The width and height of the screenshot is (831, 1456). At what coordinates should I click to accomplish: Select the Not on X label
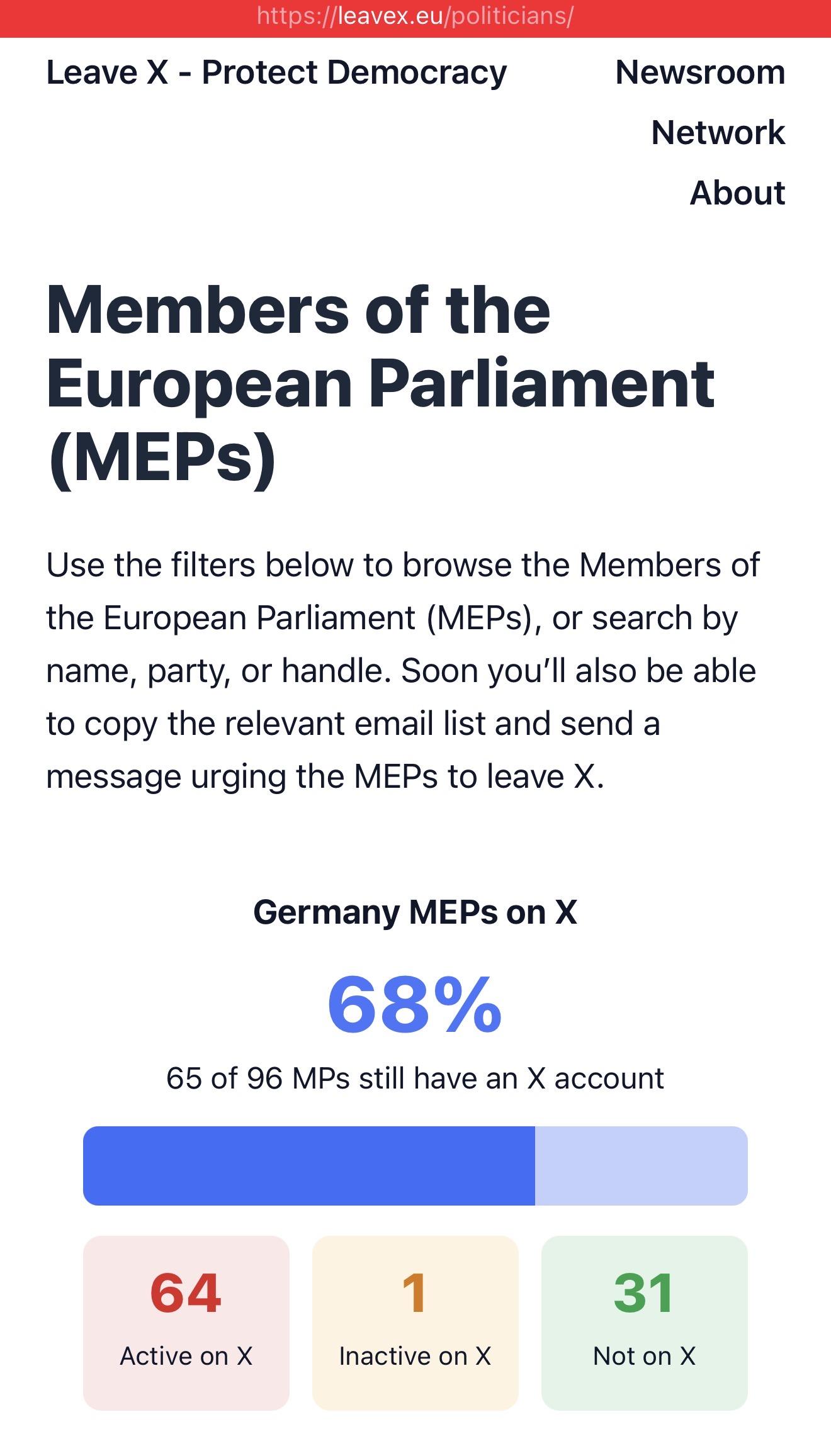tap(644, 1356)
